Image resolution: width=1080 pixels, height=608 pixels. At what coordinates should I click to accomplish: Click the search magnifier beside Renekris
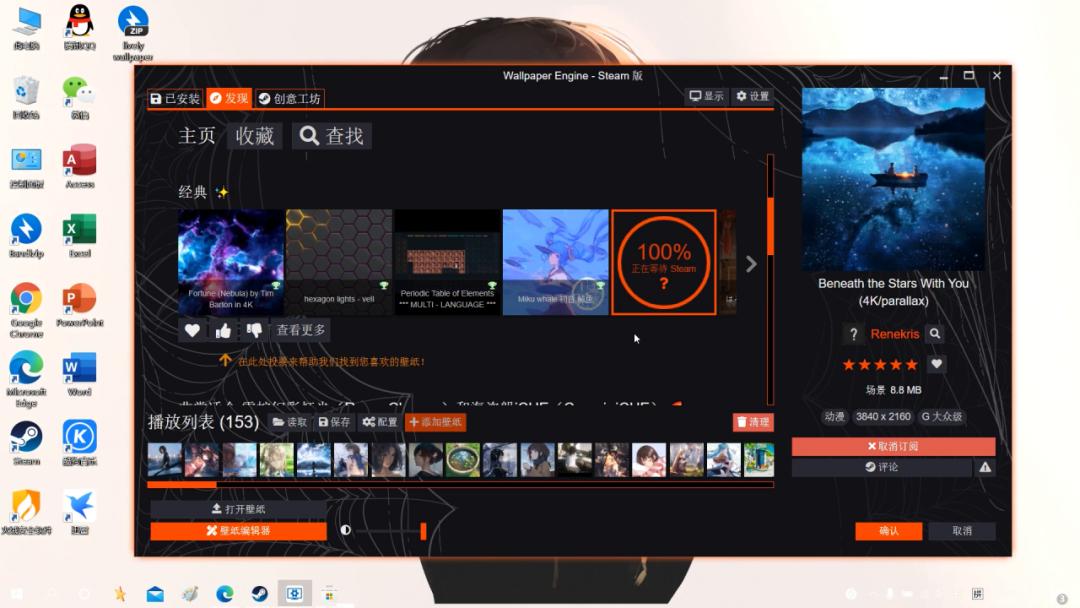(x=933, y=334)
